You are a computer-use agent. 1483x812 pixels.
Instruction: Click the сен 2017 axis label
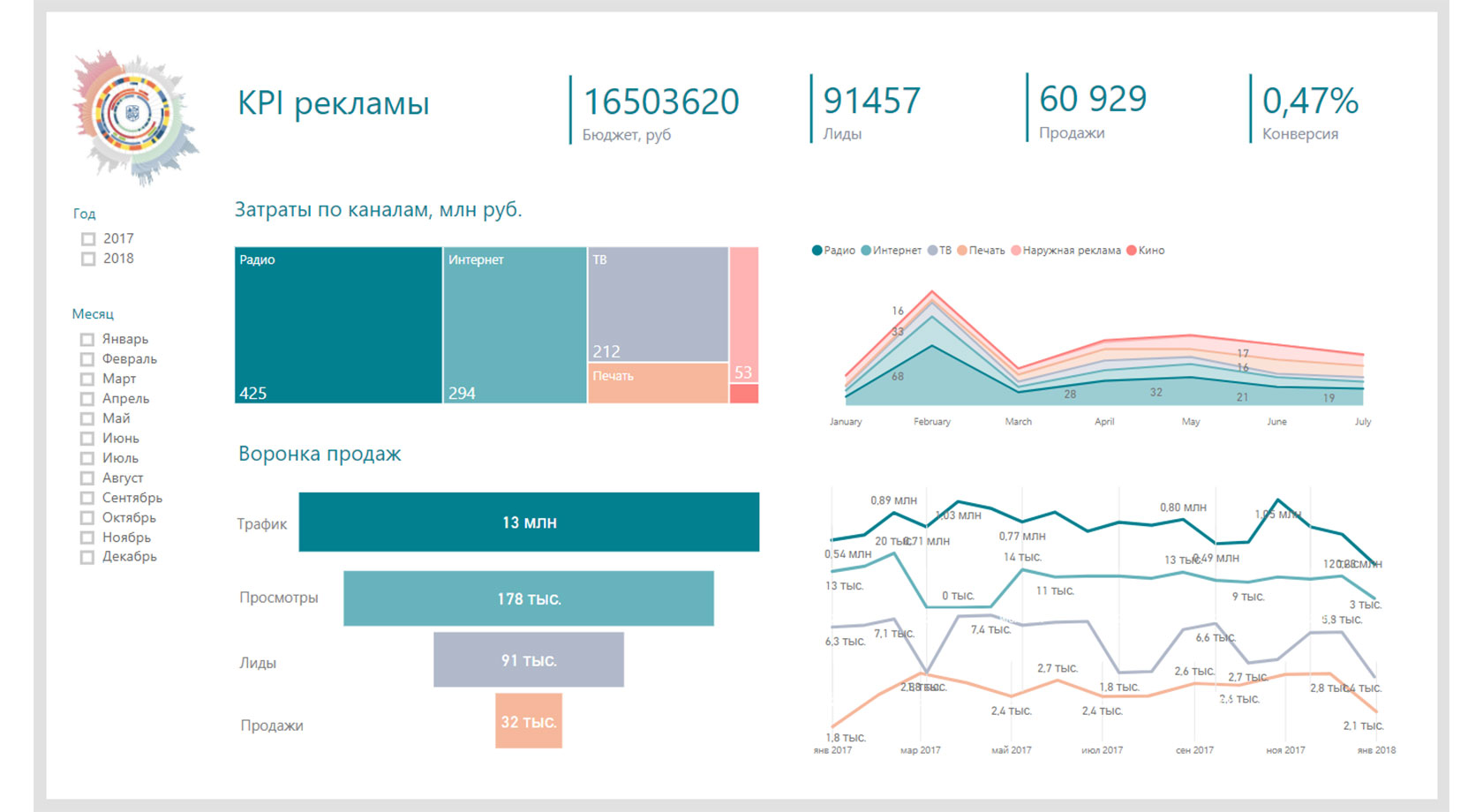(x=1194, y=750)
